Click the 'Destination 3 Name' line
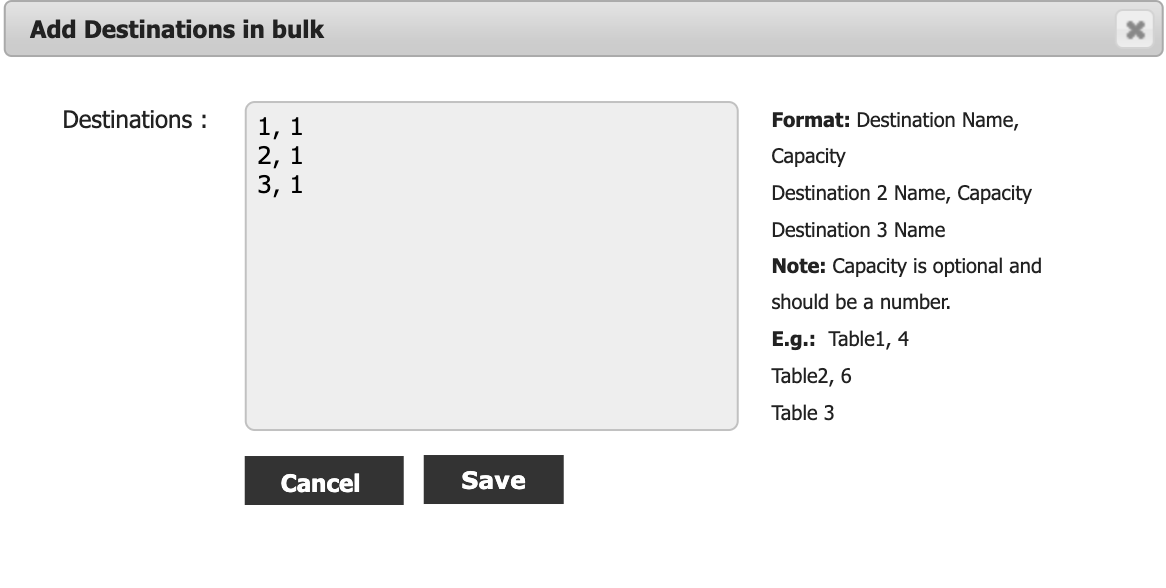 858,230
